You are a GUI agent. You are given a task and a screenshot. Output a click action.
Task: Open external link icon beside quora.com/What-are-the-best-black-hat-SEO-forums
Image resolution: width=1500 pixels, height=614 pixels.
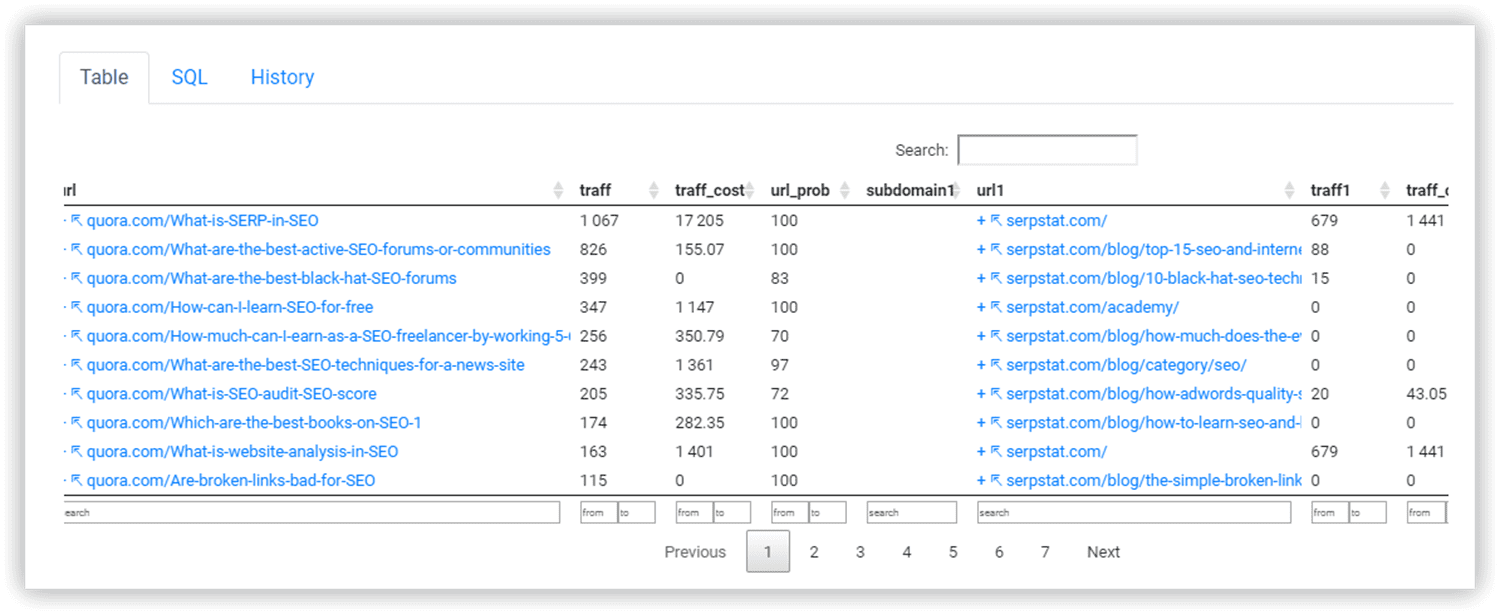point(76,279)
